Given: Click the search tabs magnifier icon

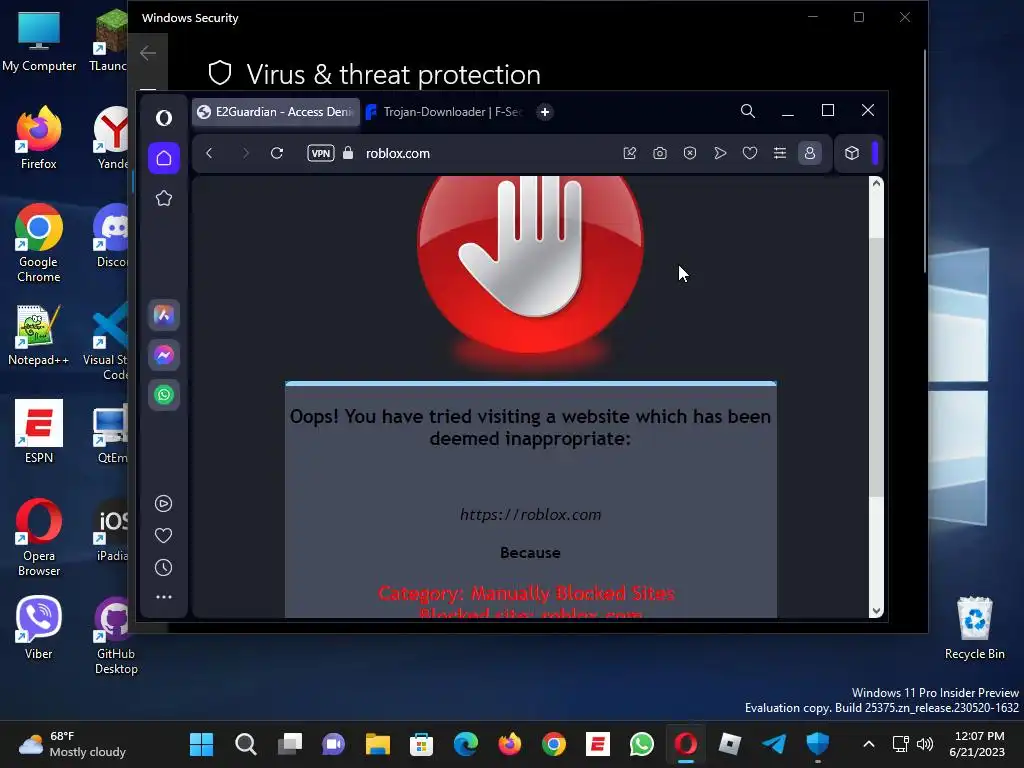Looking at the screenshot, I should point(748,111).
